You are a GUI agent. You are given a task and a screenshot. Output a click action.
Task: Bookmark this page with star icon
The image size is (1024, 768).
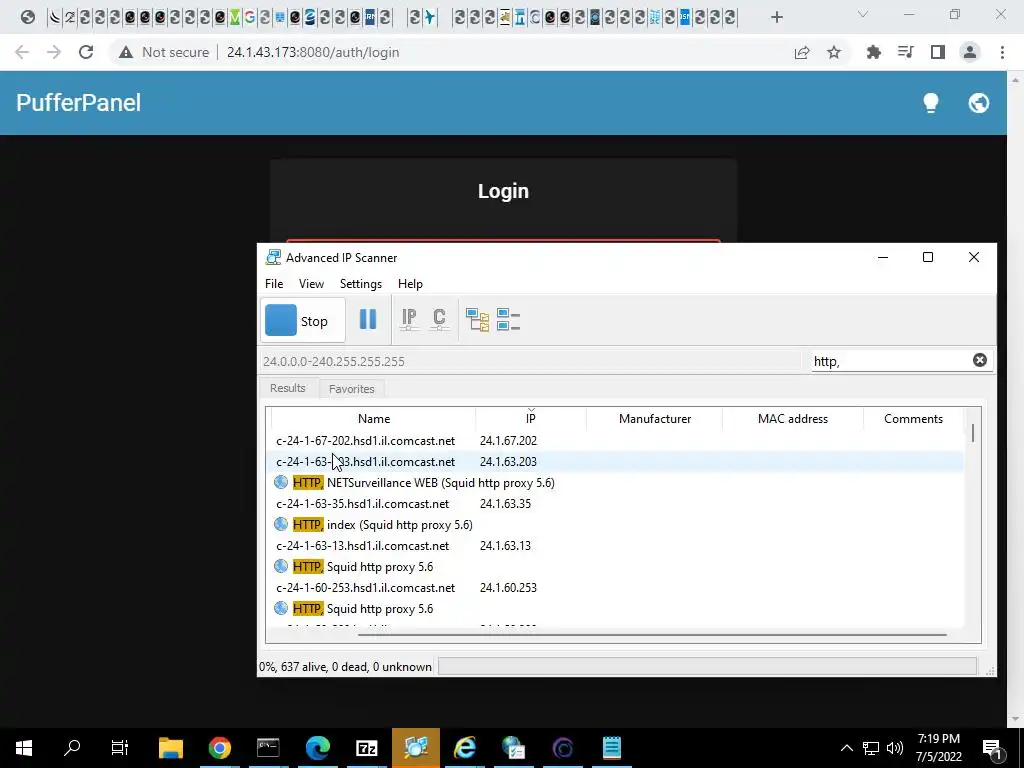834,52
